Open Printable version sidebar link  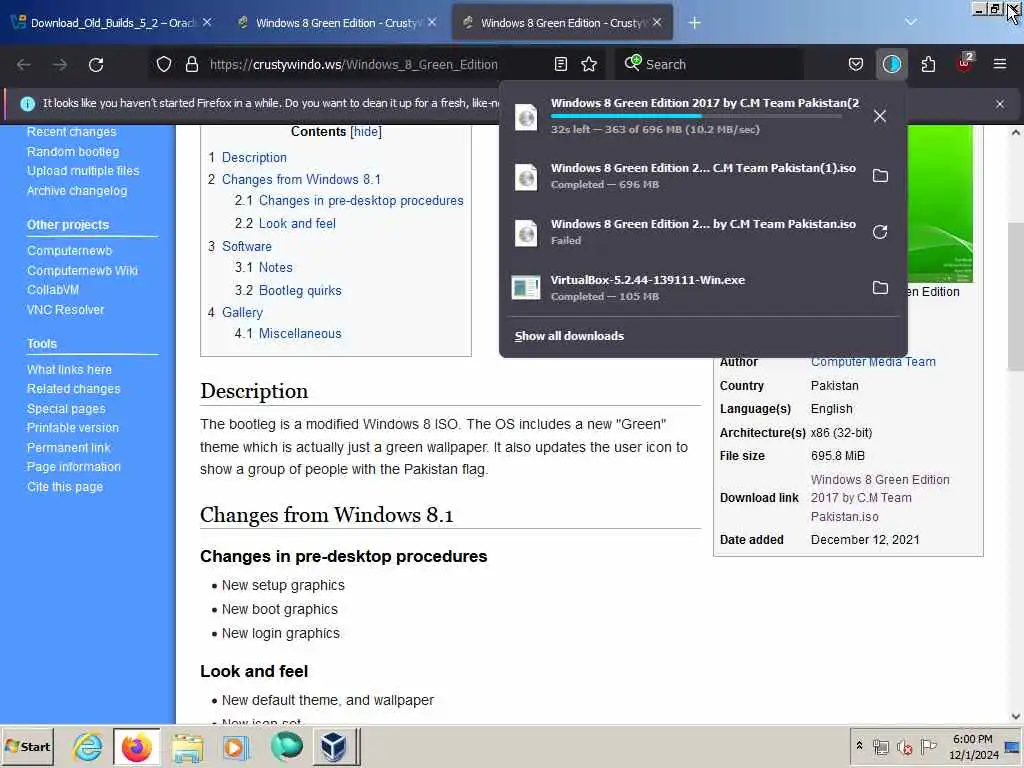point(72,428)
